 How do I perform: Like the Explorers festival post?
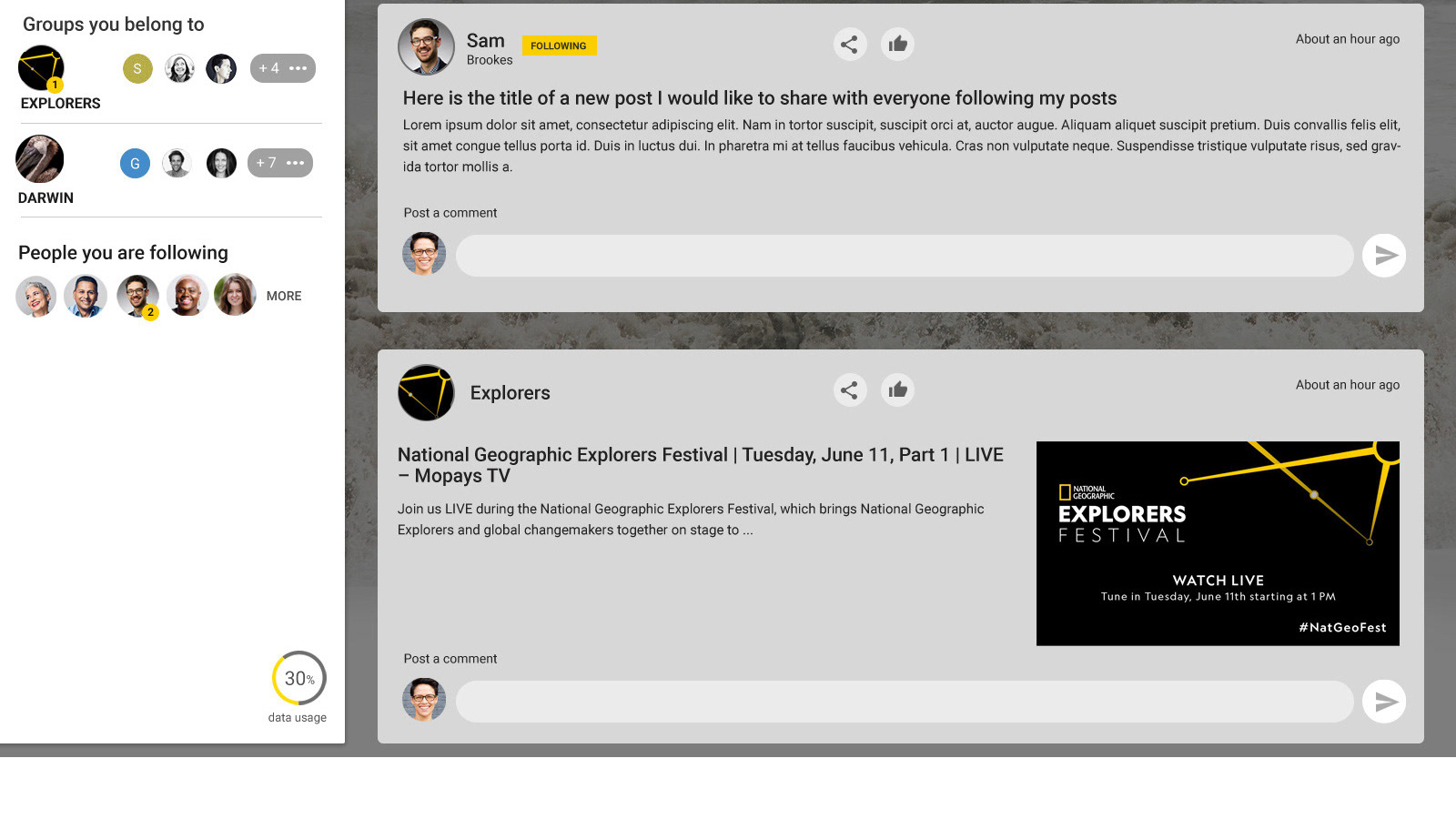pyautogui.click(x=897, y=390)
